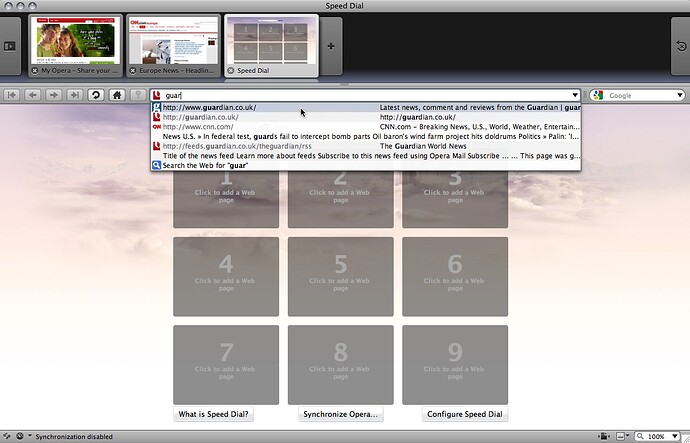Click the What is Speed Dial? button

(x=213, y=414)
